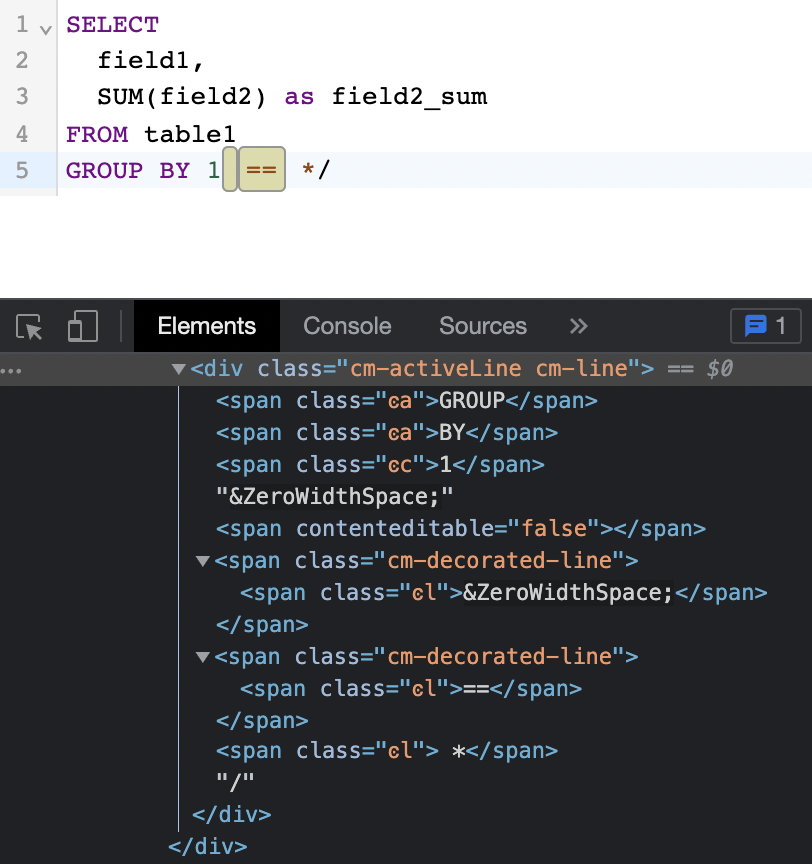812x864 pixels.
Task: Click the ellipsis icon left of the breadcrumb bar
Action: pyautogui.click(x=10, y=369)
